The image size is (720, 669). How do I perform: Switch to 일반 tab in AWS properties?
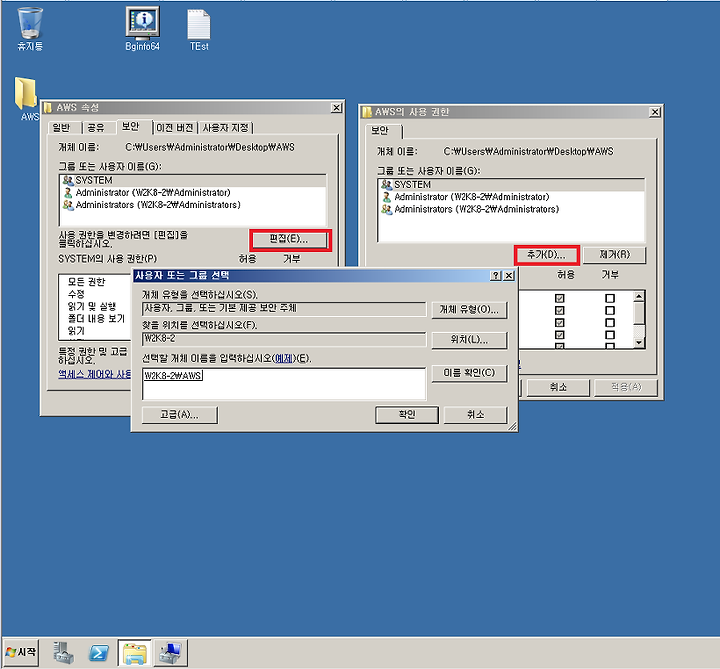(62, 128)
